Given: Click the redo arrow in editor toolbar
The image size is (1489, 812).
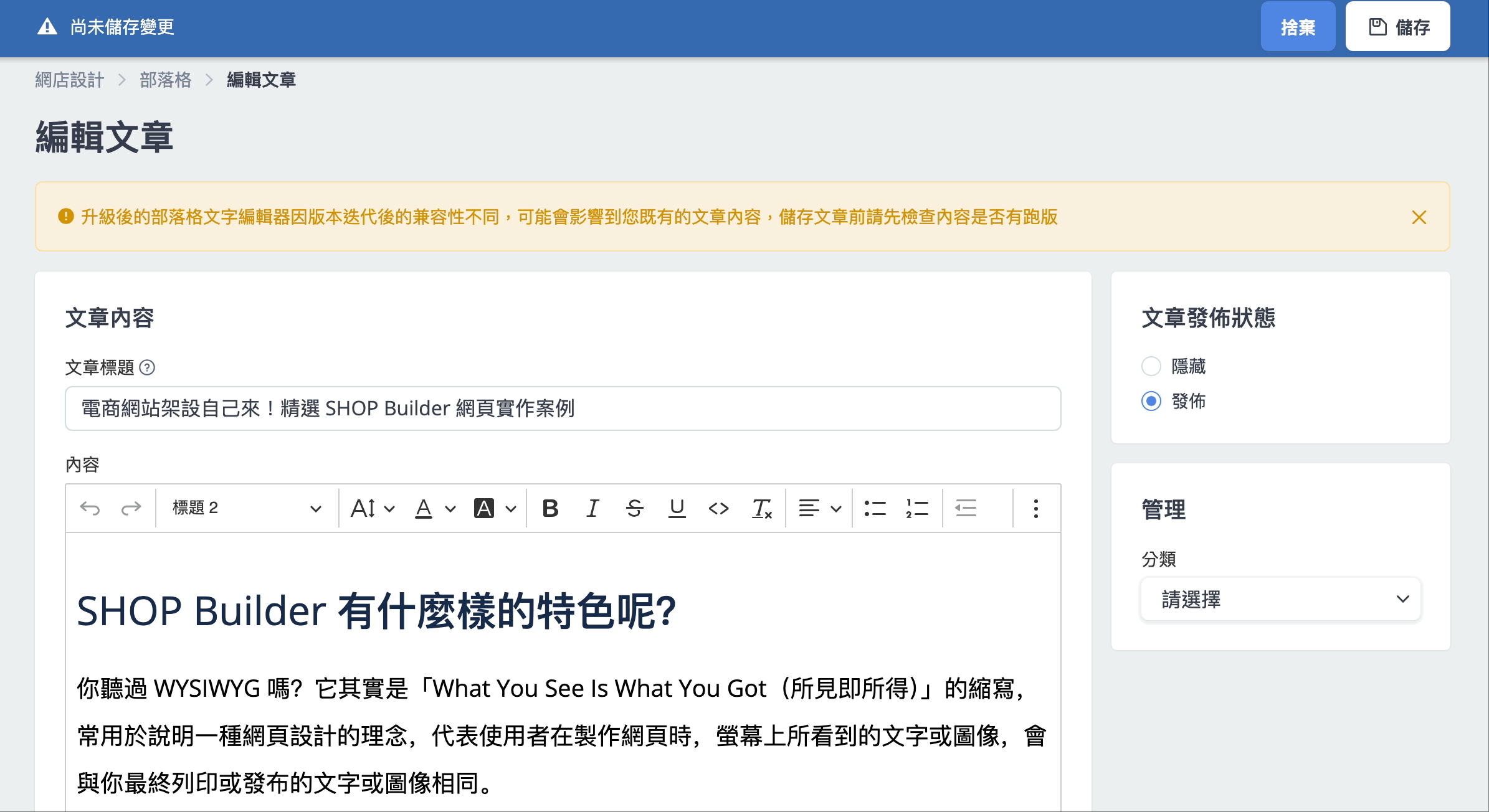Looking at the screenshot, I should click(131, 508).
